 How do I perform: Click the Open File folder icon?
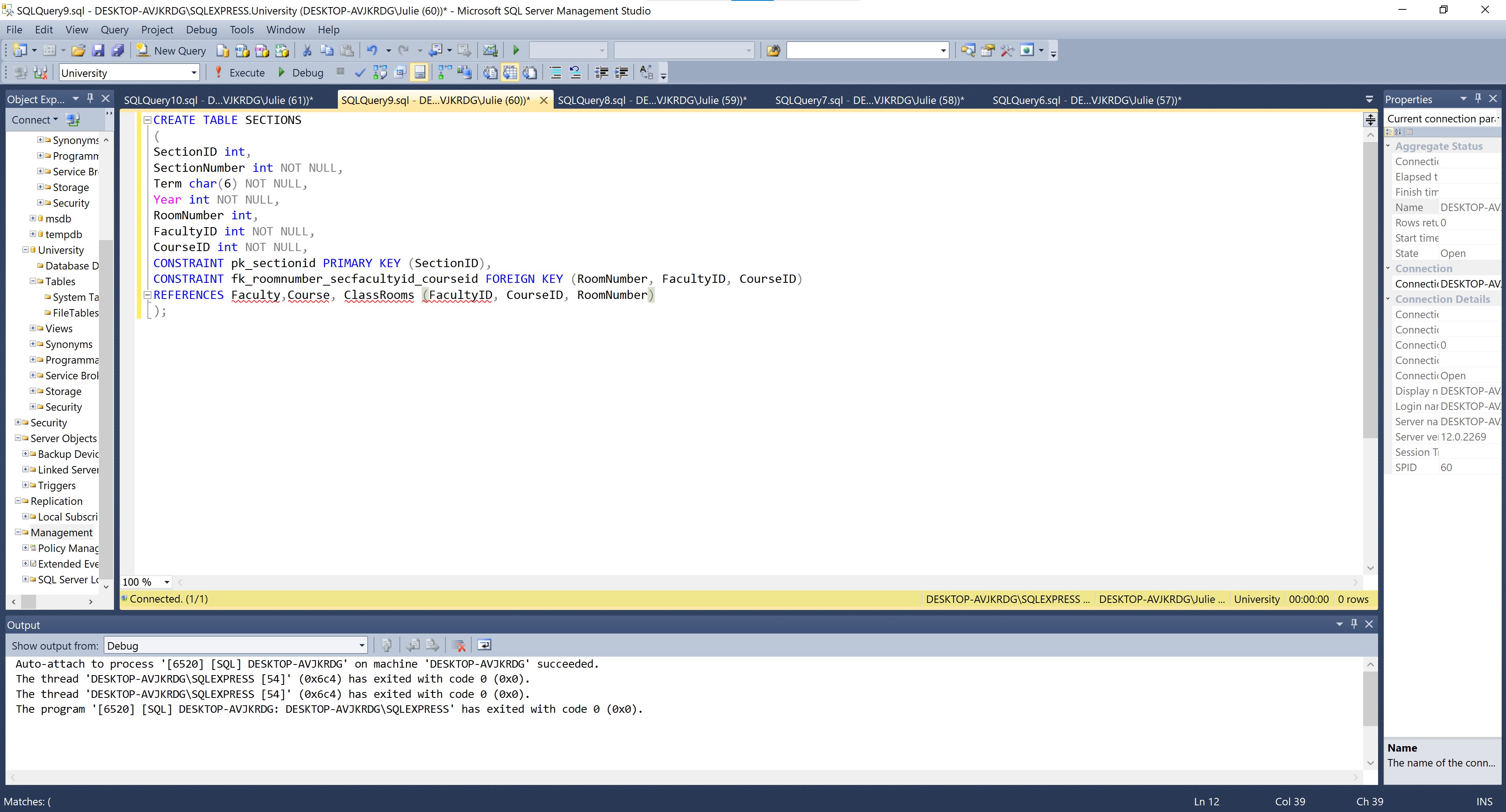click(78, 51)
